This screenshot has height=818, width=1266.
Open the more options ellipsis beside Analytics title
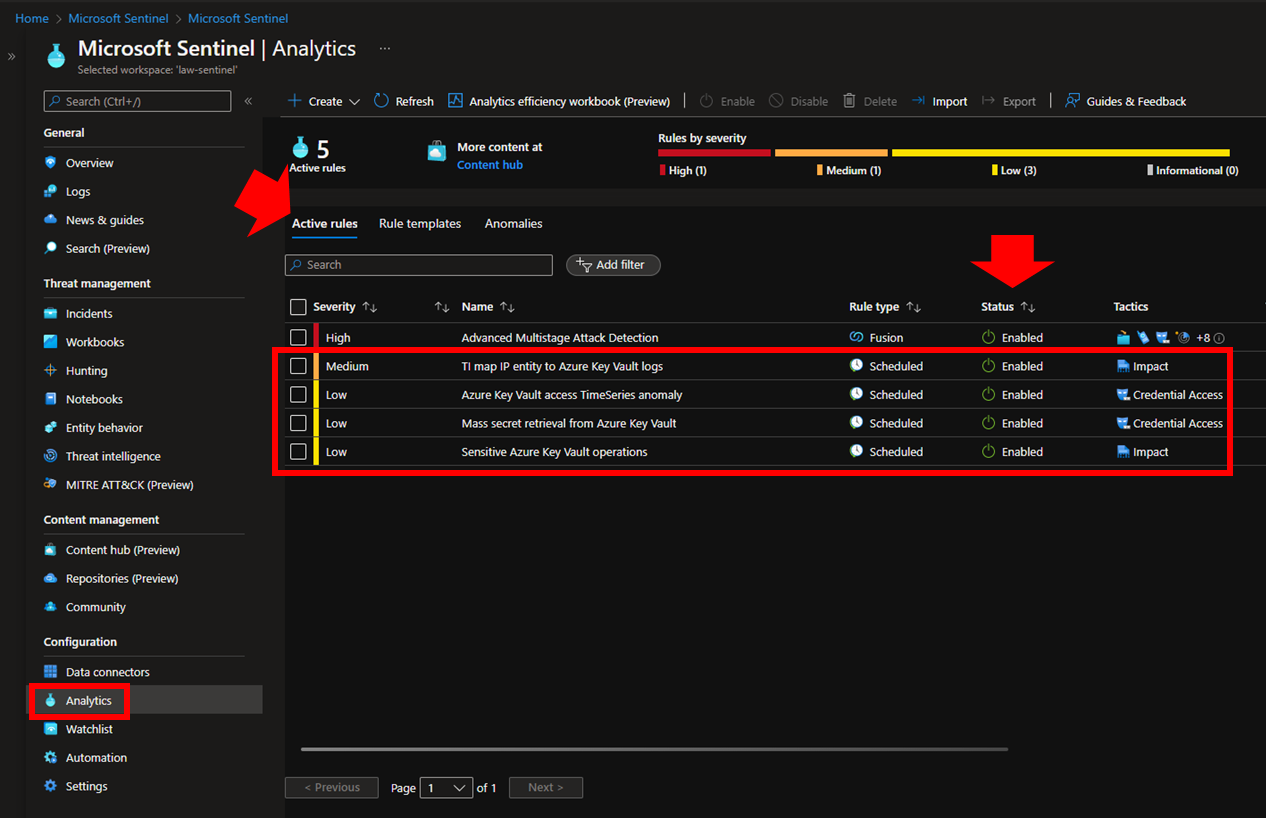coord(385,48)
